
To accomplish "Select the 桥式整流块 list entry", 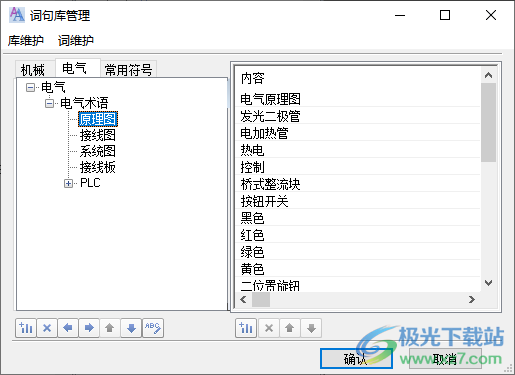I will coord(358,184).
